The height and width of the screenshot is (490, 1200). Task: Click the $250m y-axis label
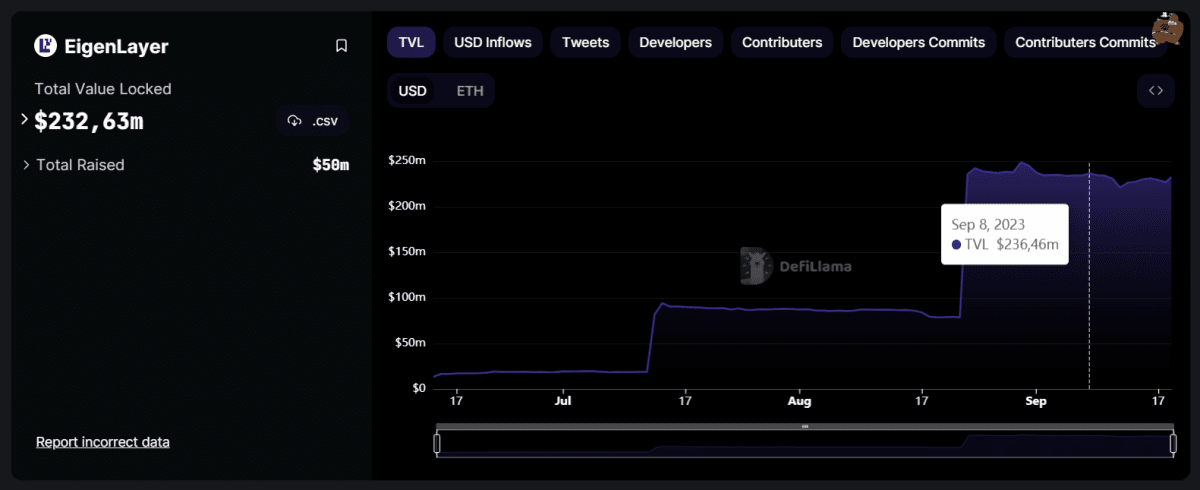pyautogui.click(x=407, y=161)
